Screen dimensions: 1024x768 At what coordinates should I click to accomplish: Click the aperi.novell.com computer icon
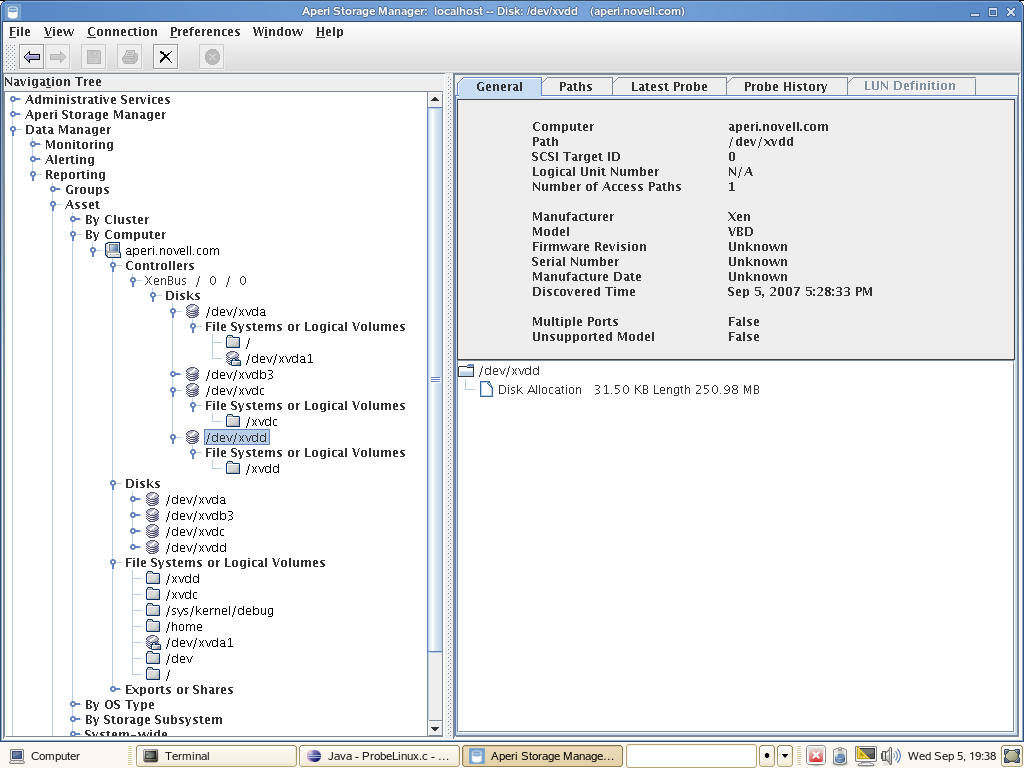tap(113, 250)
